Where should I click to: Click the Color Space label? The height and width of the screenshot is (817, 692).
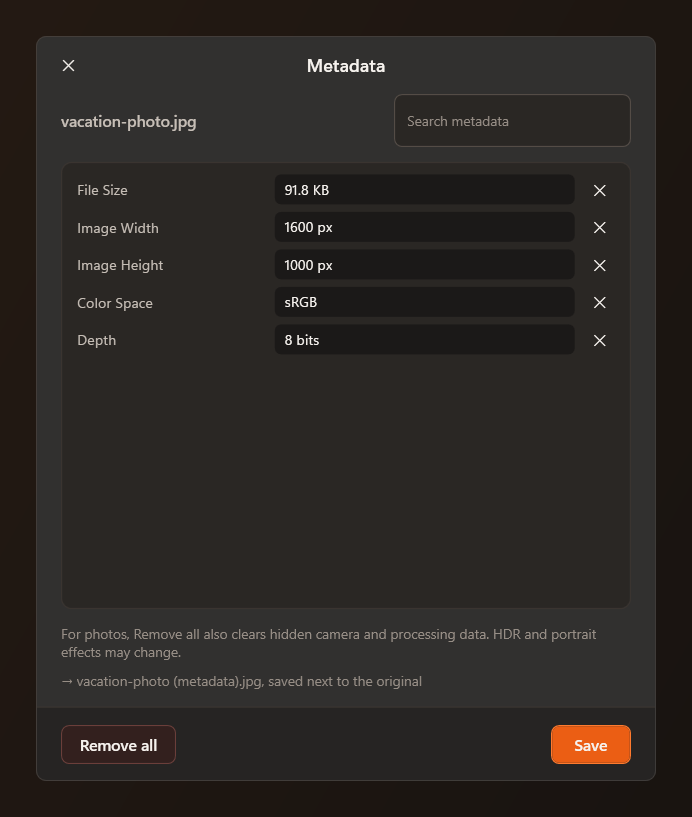pos(115,303)
